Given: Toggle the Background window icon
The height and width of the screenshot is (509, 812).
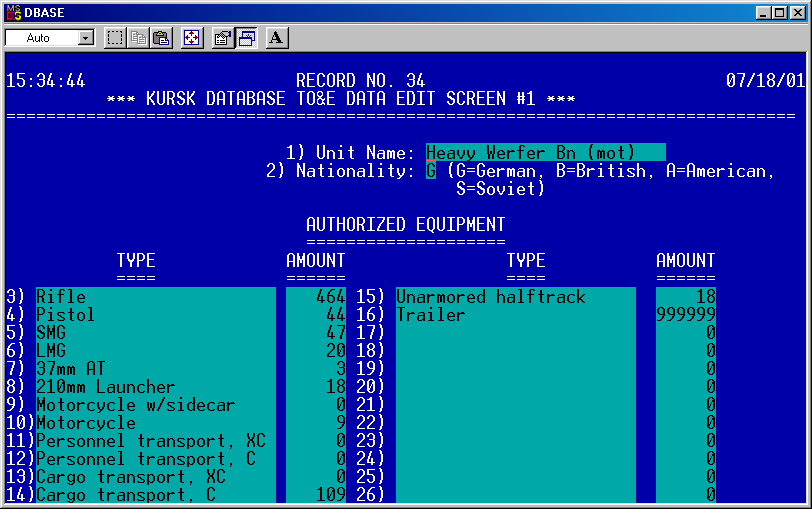Looking at the screenshot, I should pyautogui.click(x=246, y=38).
